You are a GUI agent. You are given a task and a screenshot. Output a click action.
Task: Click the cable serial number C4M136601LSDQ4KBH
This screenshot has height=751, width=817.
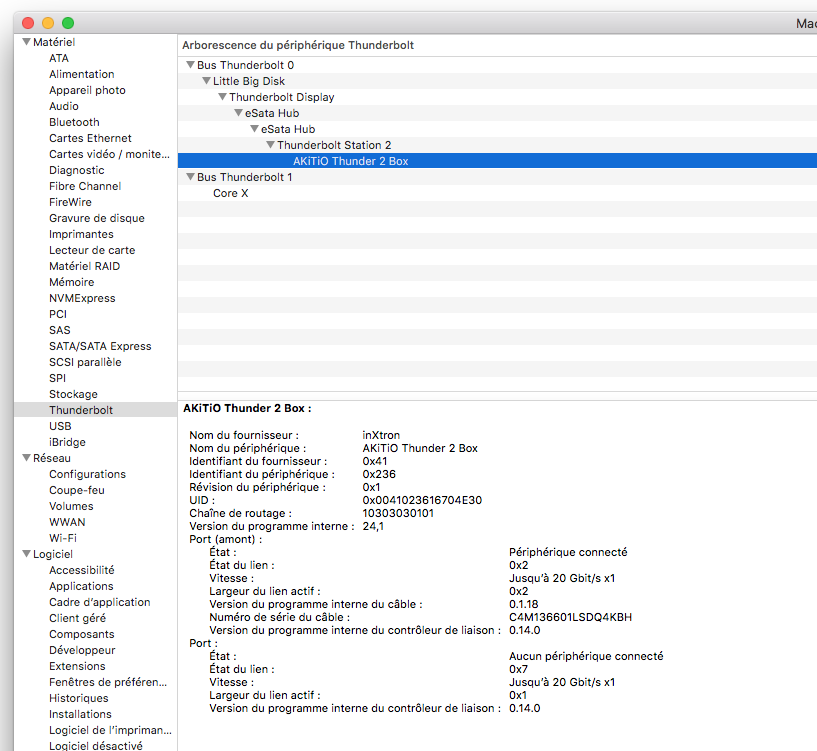571,617
